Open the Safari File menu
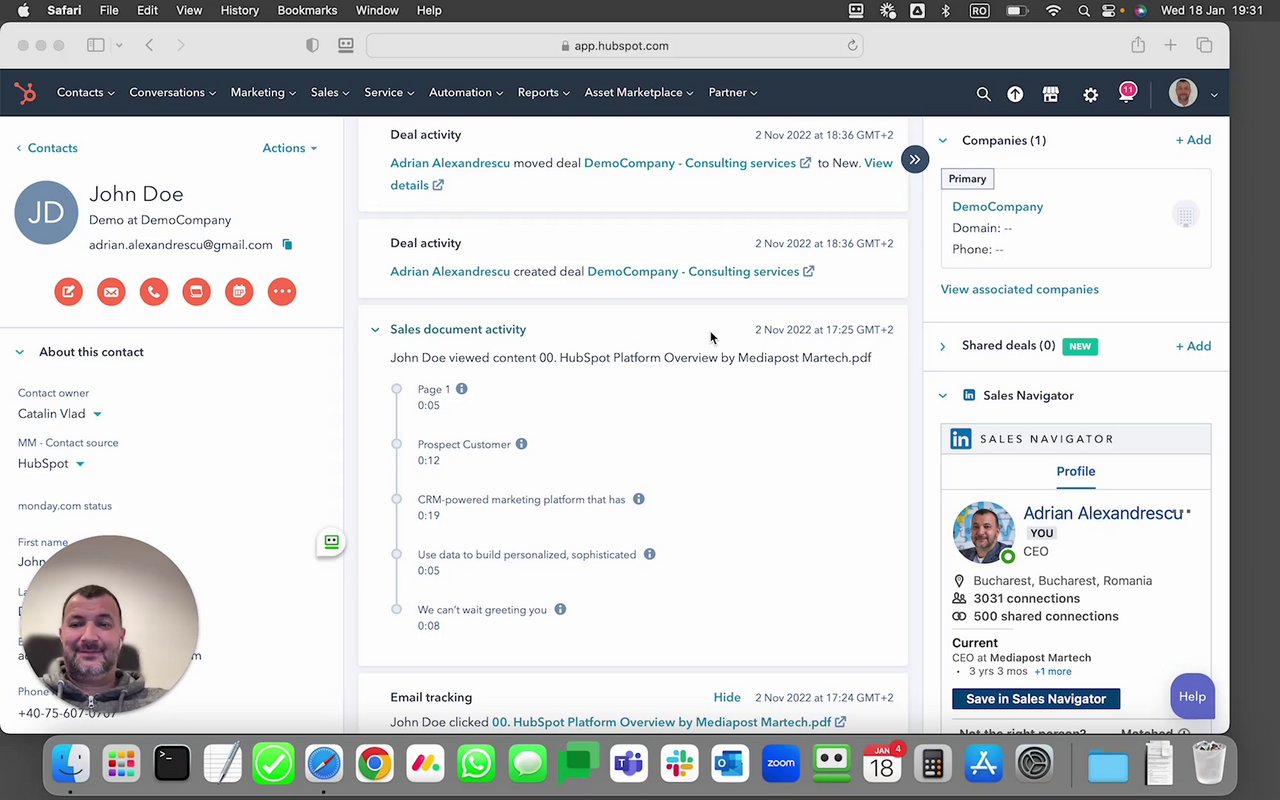The width and height of the screenshot is (1280, 800). tap(109, 10)
